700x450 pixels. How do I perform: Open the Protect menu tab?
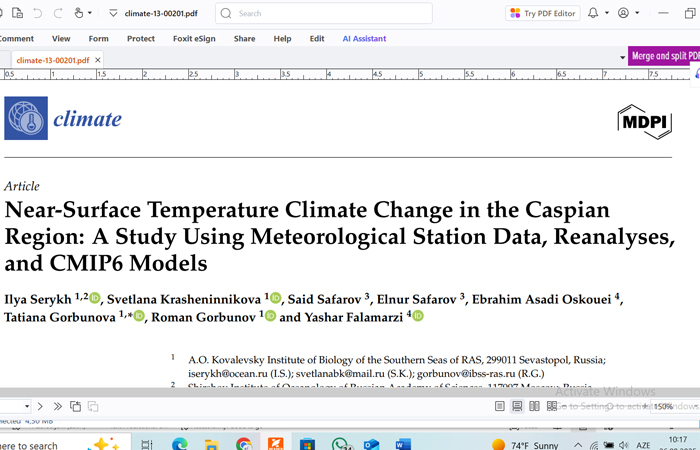point(141,39)
